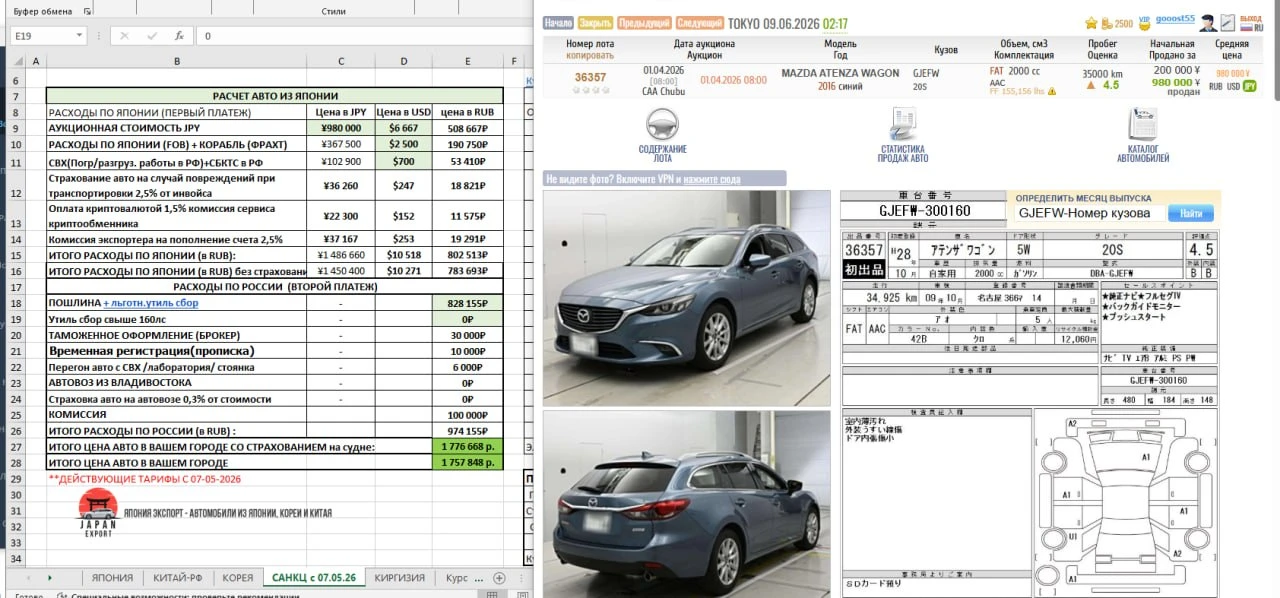Switch to the ЯПОНИЯ sheet tab

112,578
